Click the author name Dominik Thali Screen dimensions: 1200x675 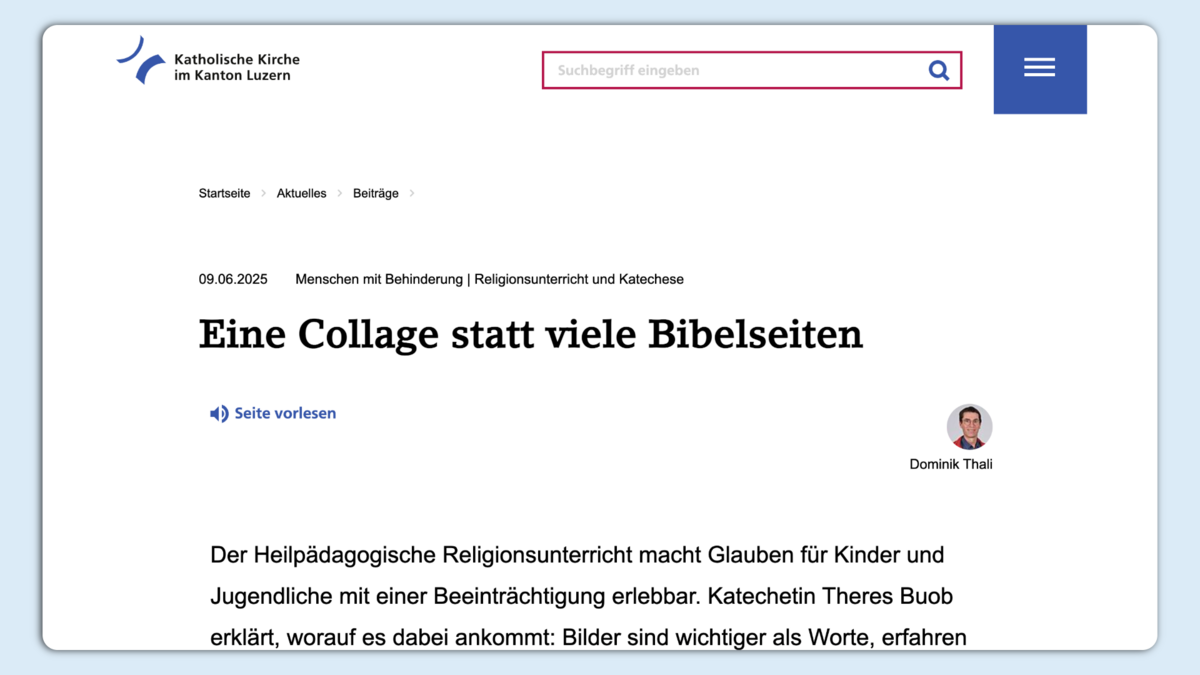[950, 464]
